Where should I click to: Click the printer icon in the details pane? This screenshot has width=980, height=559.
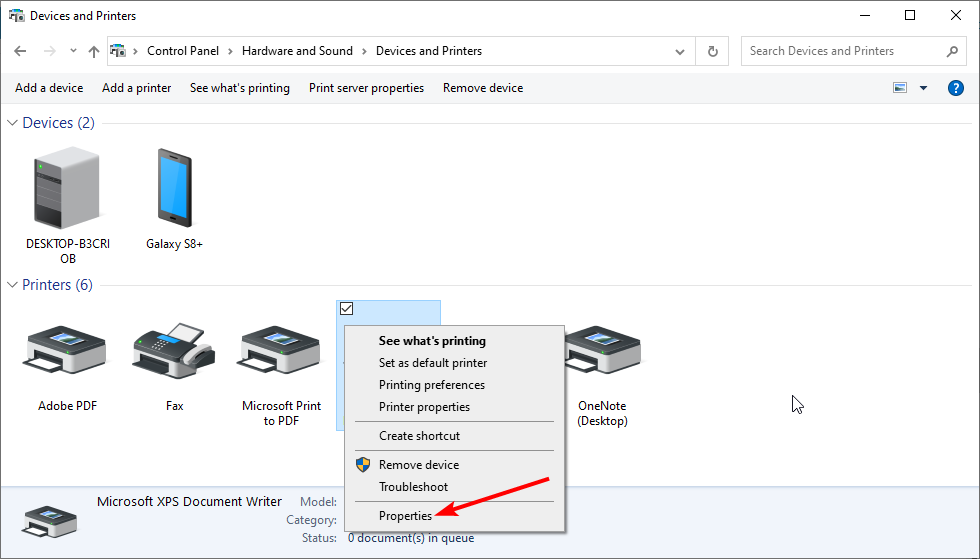49,521
